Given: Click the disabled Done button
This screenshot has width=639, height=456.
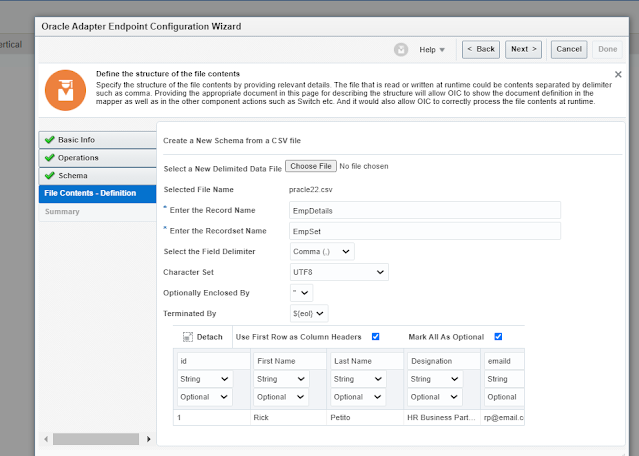Looking at the screenshot, I should tap(607, 49).
